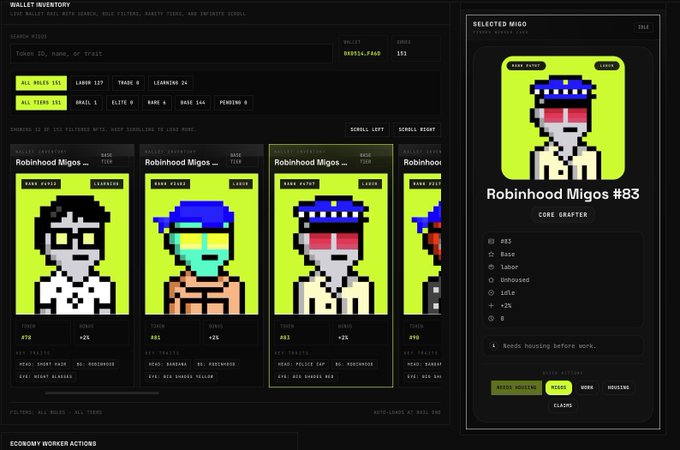Click the Labor role badge on card #81
This screenshot has height=450, width=680.
(241, 184)
